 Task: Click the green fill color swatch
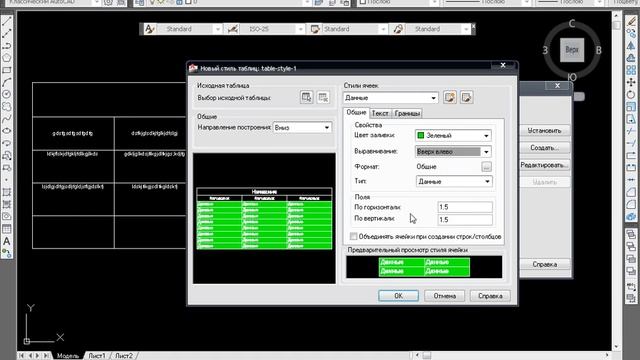click(421, 136)
